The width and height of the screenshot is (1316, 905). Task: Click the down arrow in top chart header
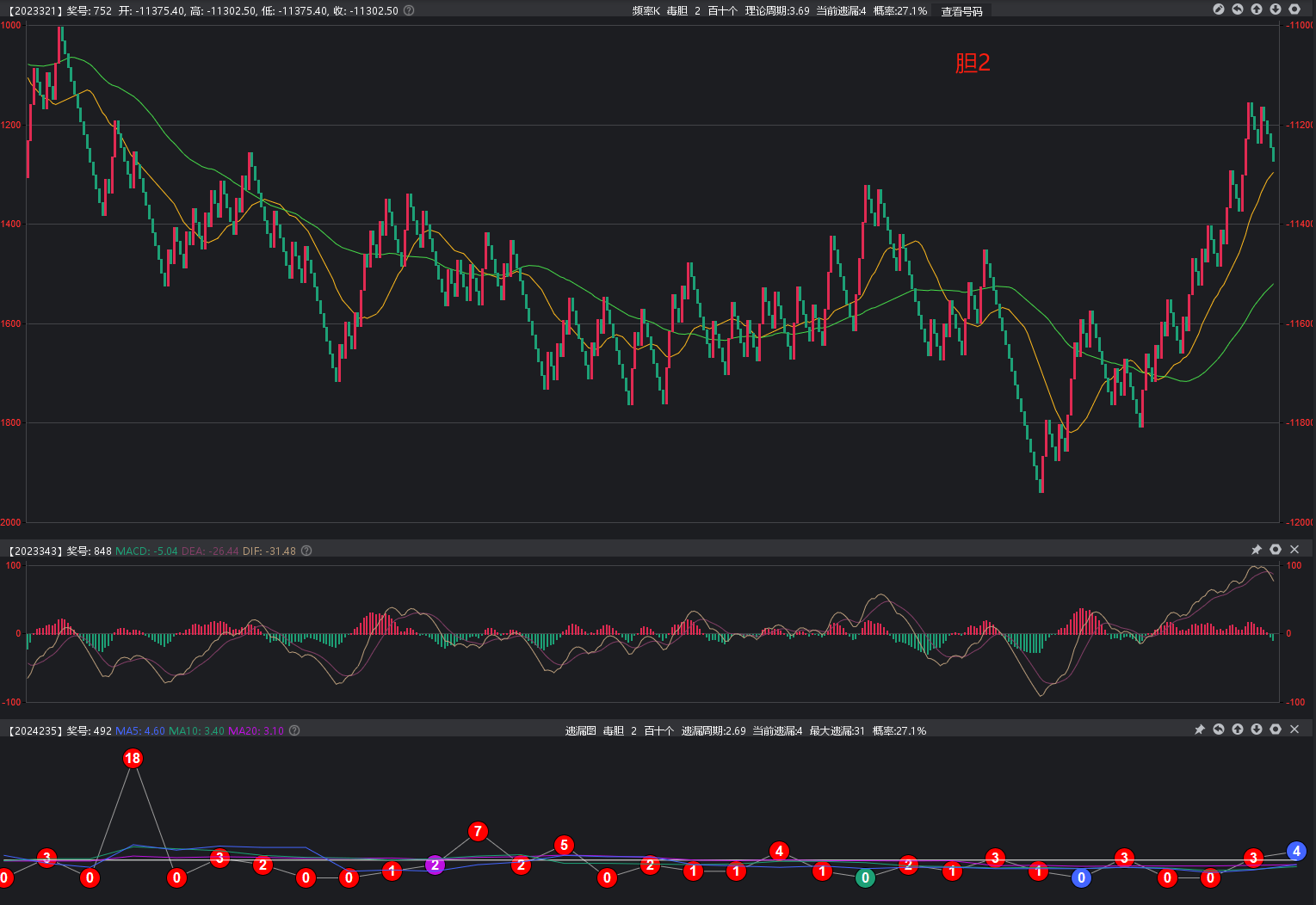click(1276, 9)
